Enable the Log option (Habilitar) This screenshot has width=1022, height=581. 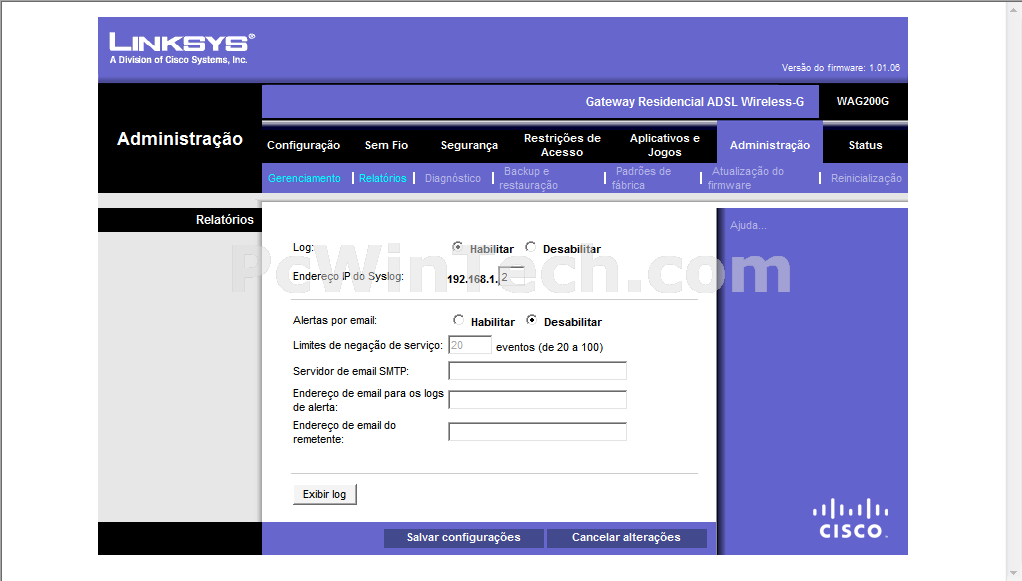[458, 247]
